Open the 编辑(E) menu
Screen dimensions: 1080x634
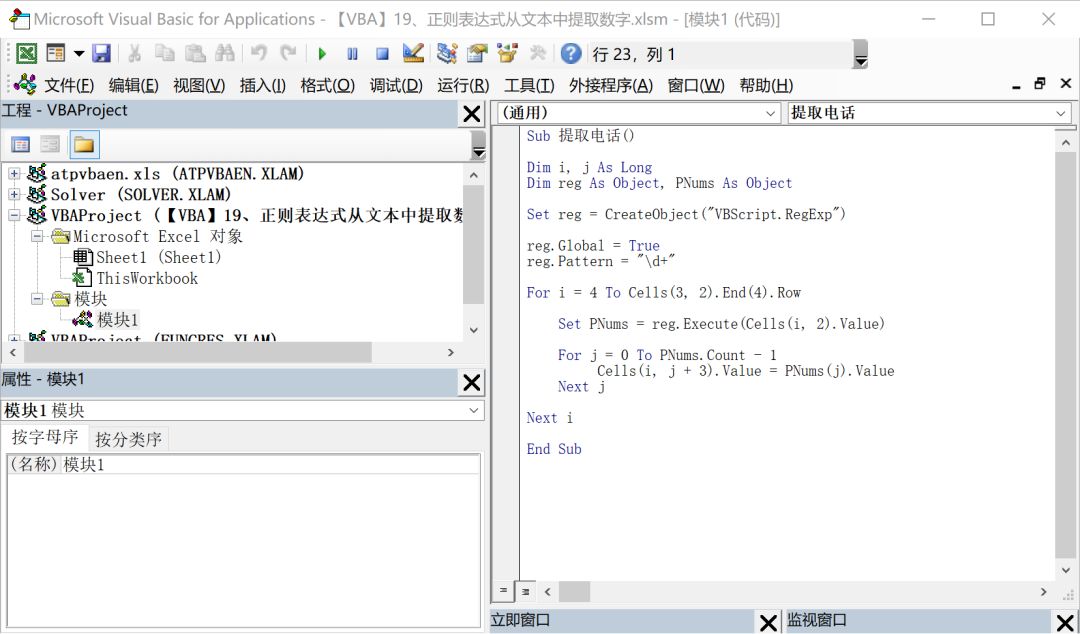pyautogui.click(x=134, y=85)
